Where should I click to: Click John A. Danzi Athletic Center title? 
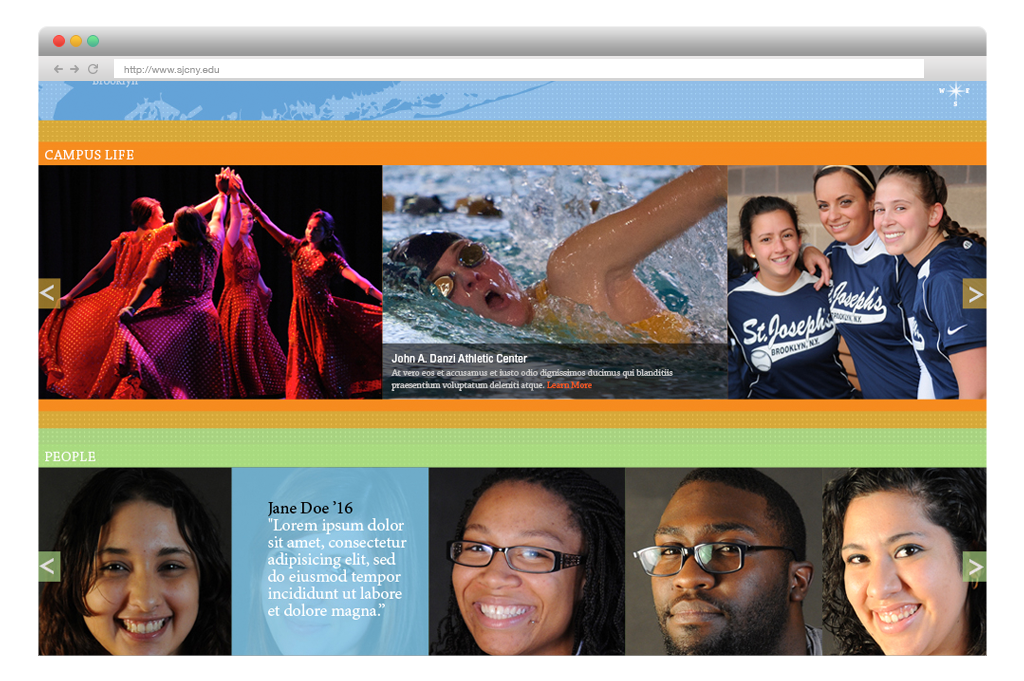click(459, 358)
